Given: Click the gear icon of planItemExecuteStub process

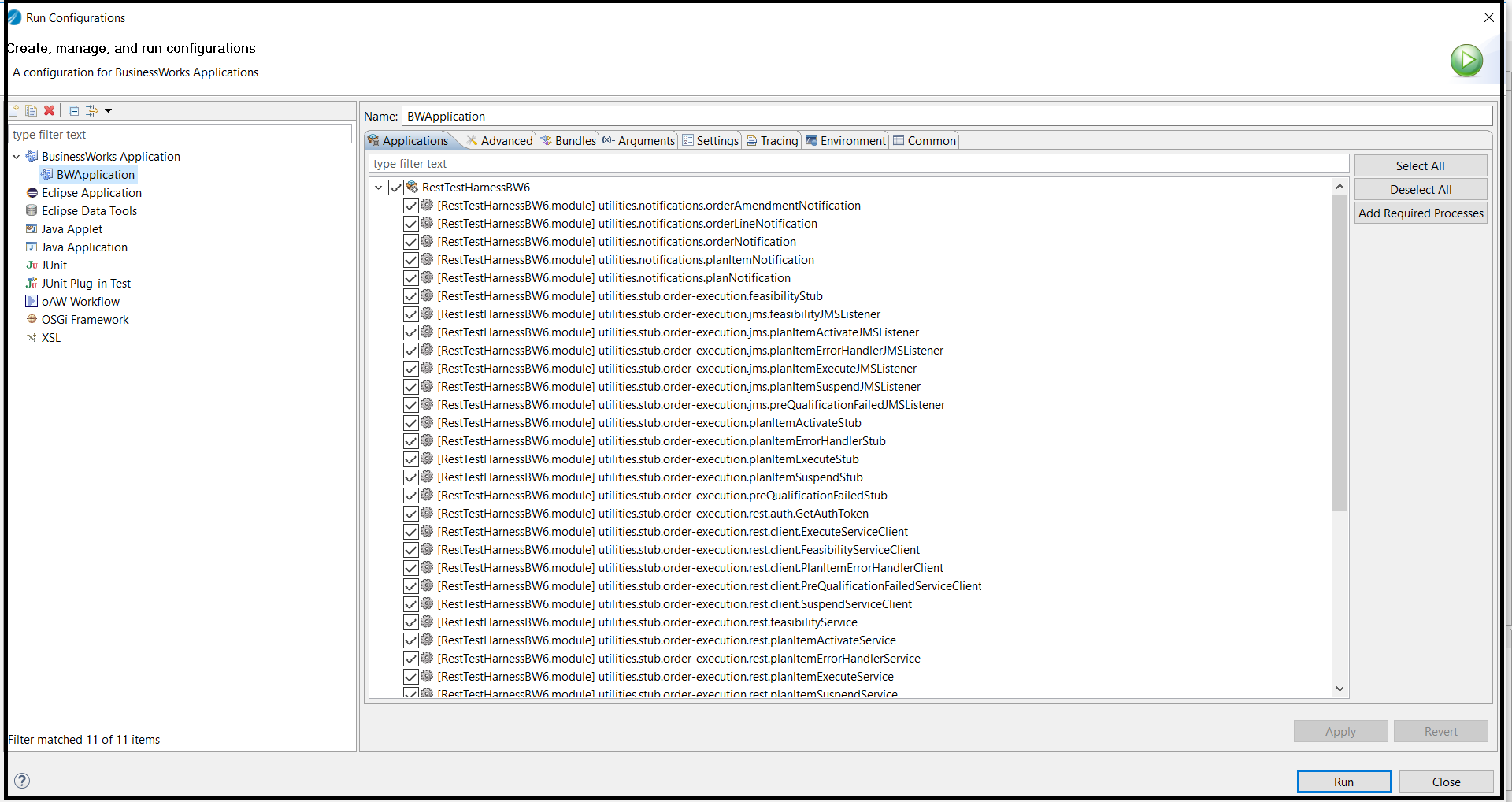Looking at the screenshot, I should click(x=427, y=459).
